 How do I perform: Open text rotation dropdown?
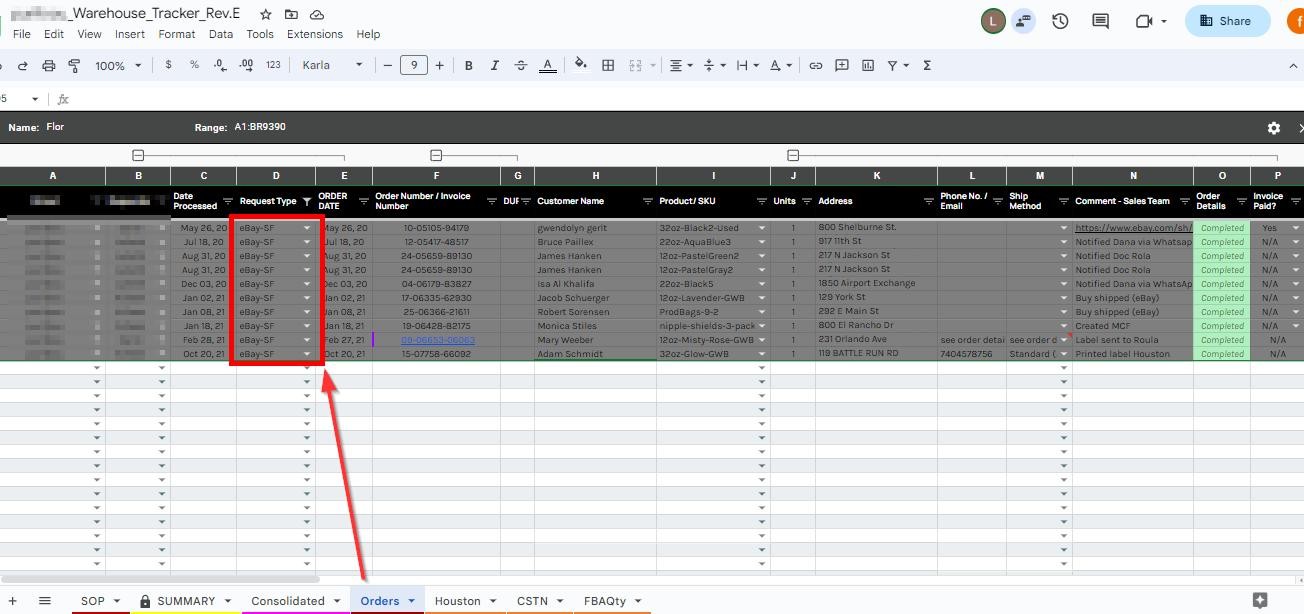(x=780, y=65)
